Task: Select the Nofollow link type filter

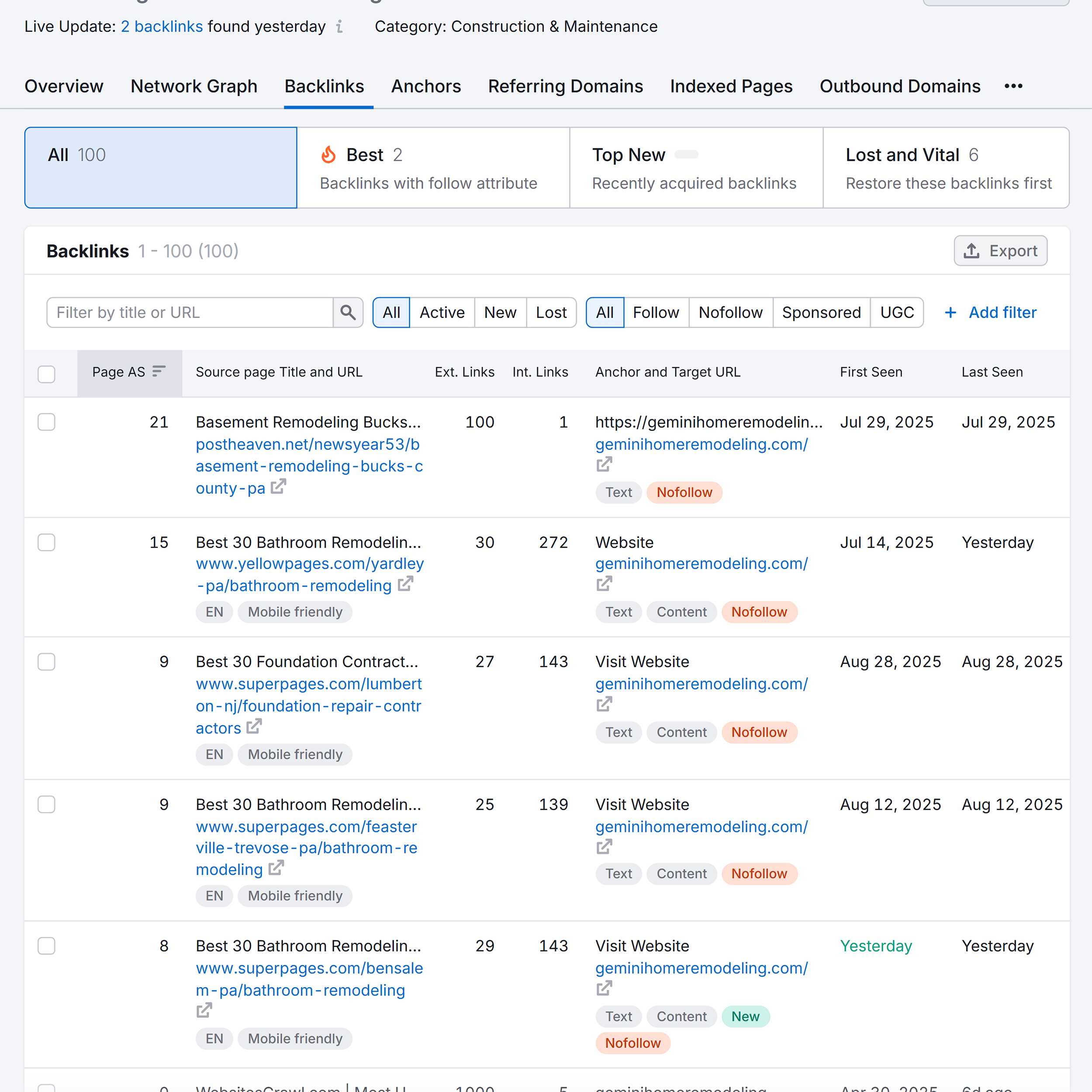Action: tap(730, 313)
